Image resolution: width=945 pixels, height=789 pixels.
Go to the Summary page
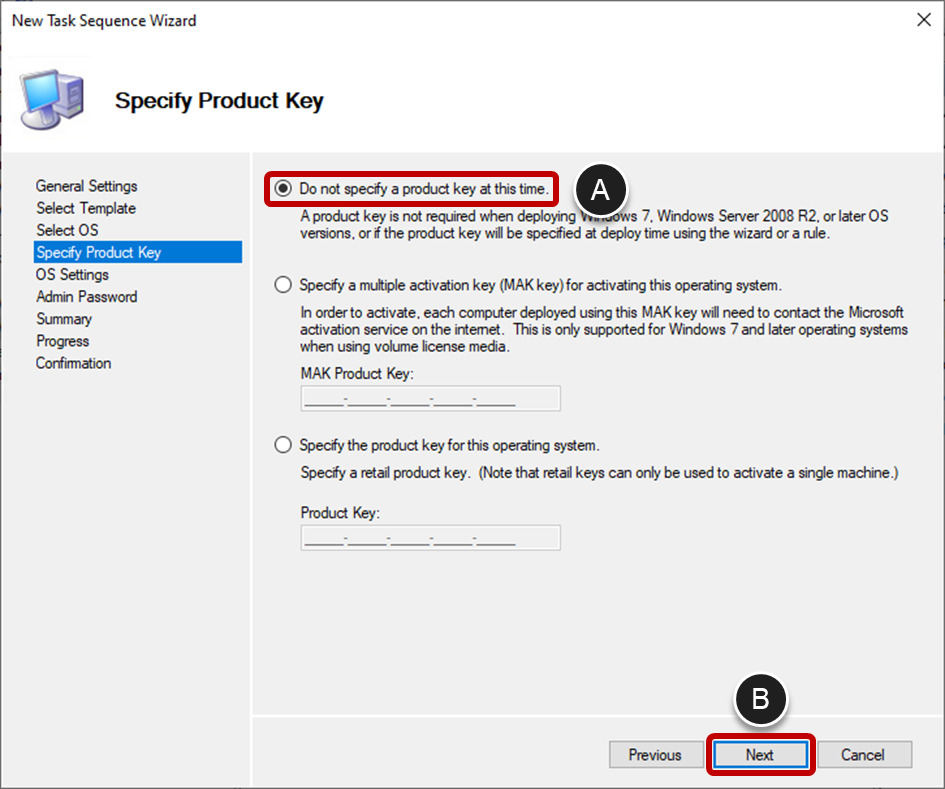click(64, 318)
